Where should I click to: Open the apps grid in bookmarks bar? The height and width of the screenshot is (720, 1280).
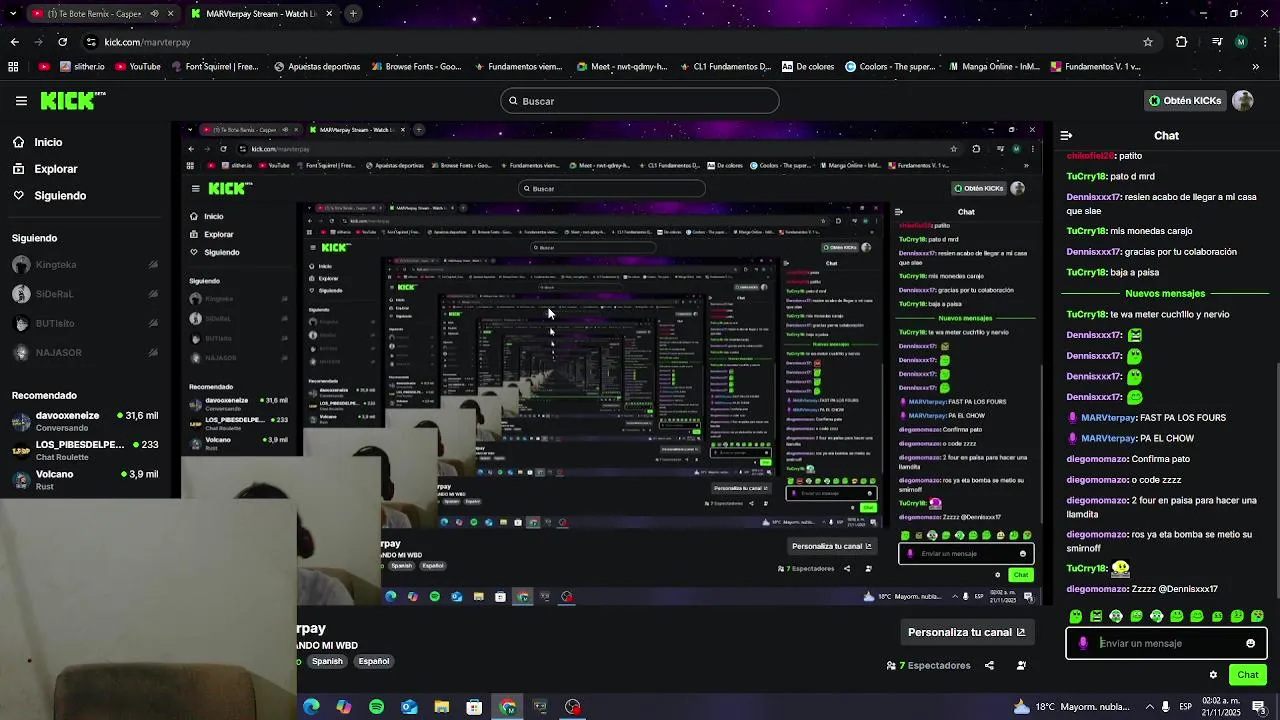point(13,67)
